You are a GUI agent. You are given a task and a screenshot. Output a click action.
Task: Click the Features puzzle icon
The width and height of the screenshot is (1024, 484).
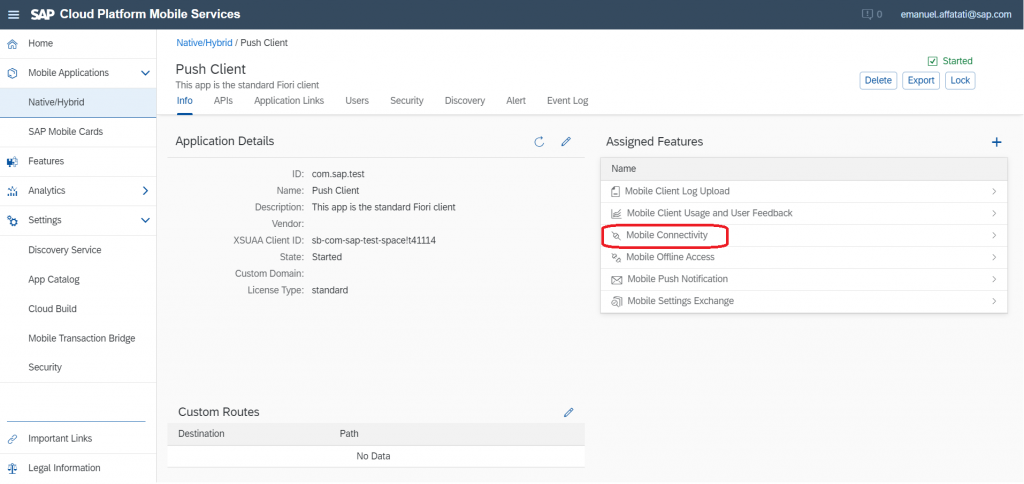point(12,161)
